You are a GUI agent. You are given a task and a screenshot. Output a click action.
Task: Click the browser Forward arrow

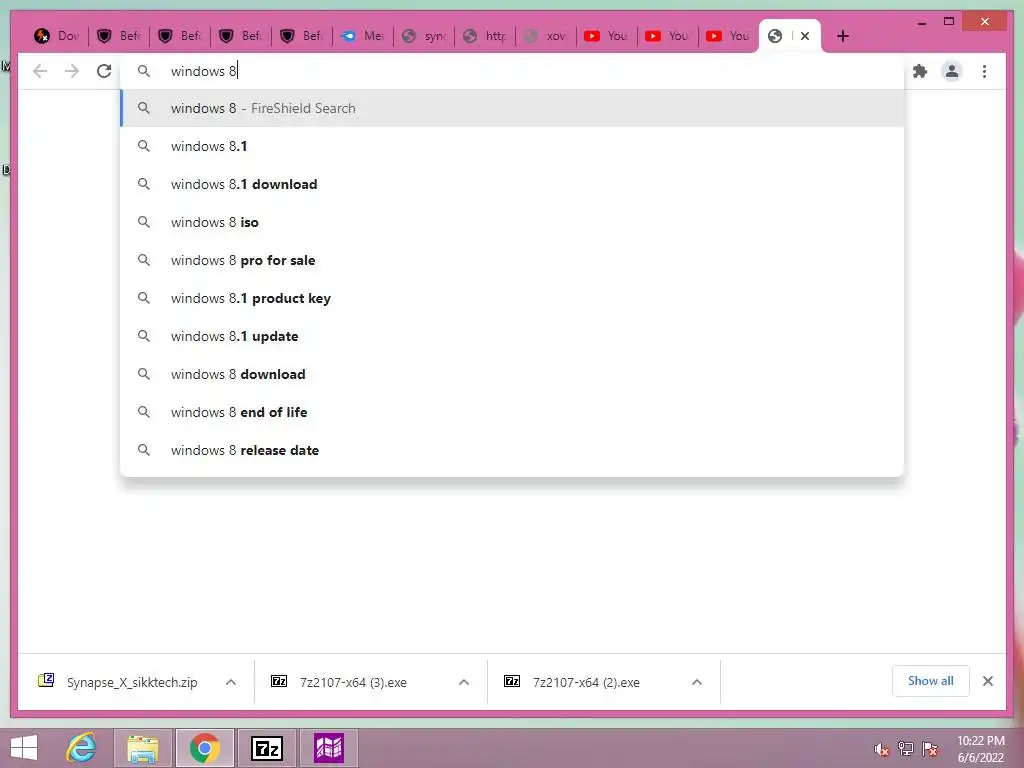click(72, 71)
